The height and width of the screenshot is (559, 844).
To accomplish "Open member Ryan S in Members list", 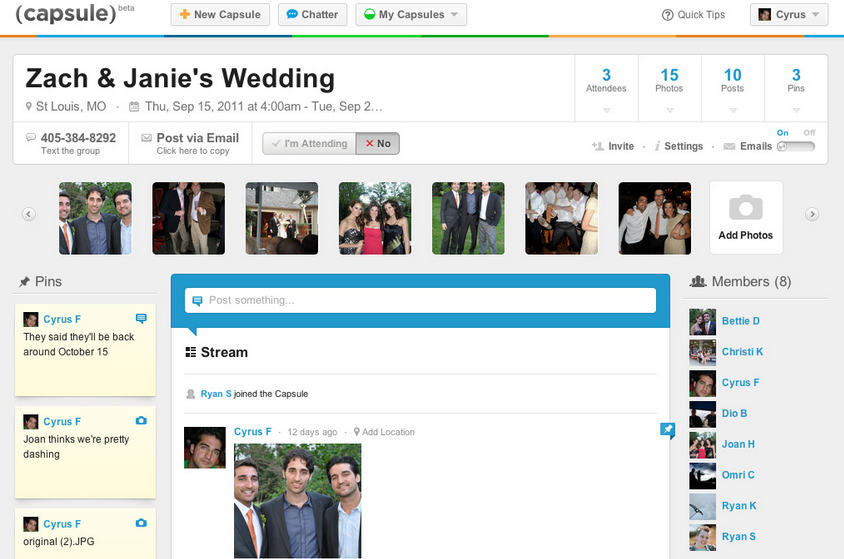I will tap(738, 536).
